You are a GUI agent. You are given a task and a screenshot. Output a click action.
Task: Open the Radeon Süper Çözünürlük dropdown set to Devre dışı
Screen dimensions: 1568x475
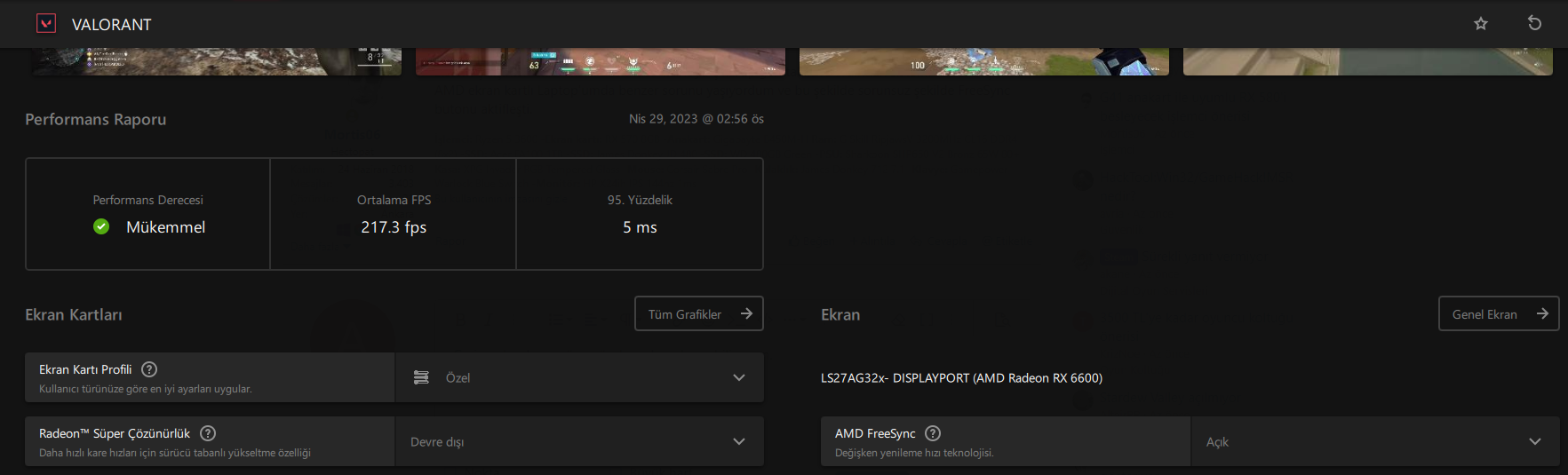coord(579,441)
